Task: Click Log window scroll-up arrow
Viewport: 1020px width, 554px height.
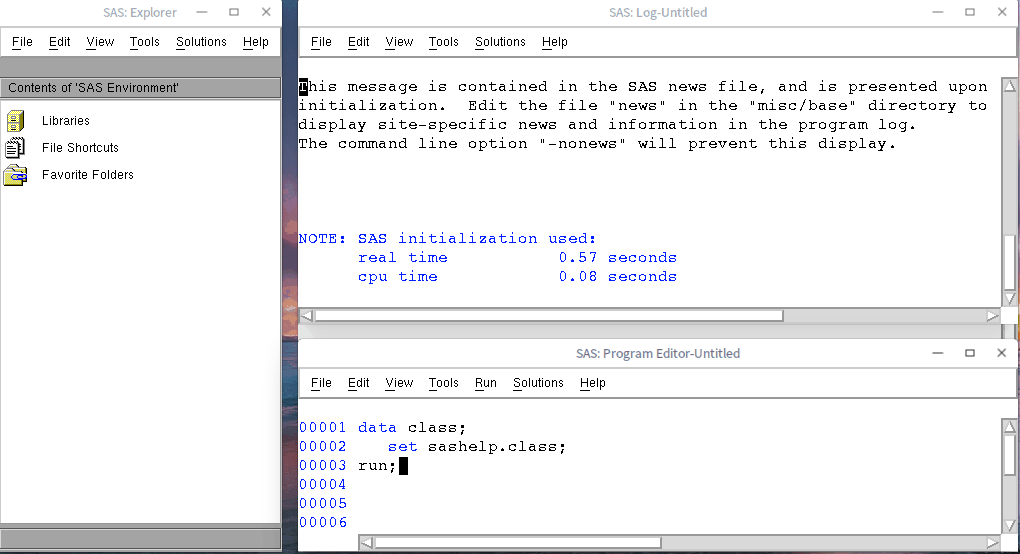Action: pyautogui.click(x=1010, y=86)
